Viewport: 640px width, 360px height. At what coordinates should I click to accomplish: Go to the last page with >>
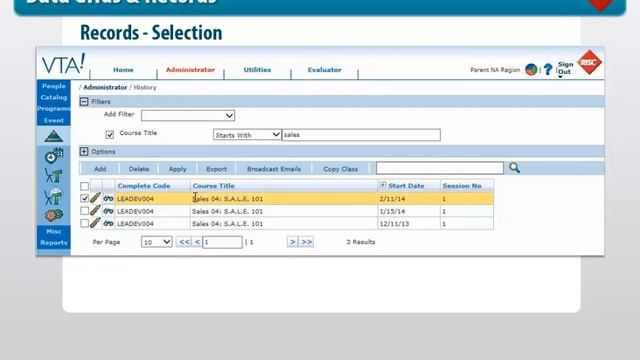[x=307, y=242]
